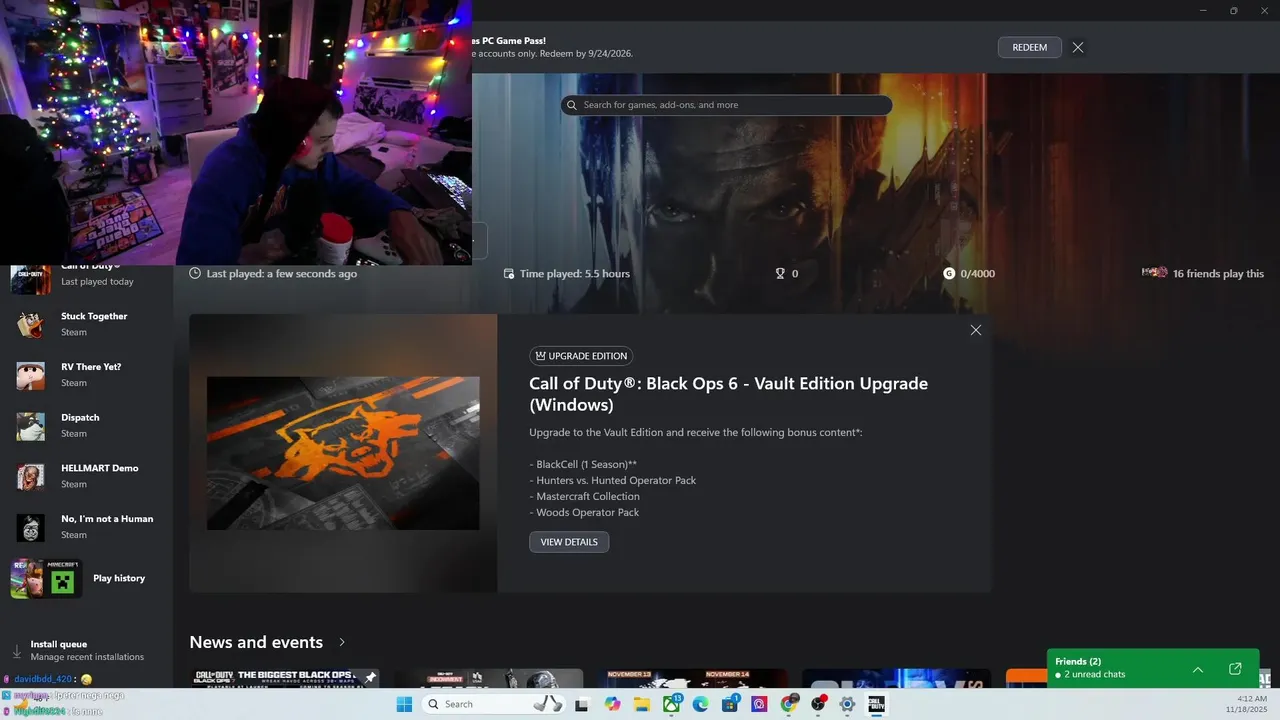Click the achievements trophy icon
Viewport: 1280px width, 720px height.
(780, 273)
